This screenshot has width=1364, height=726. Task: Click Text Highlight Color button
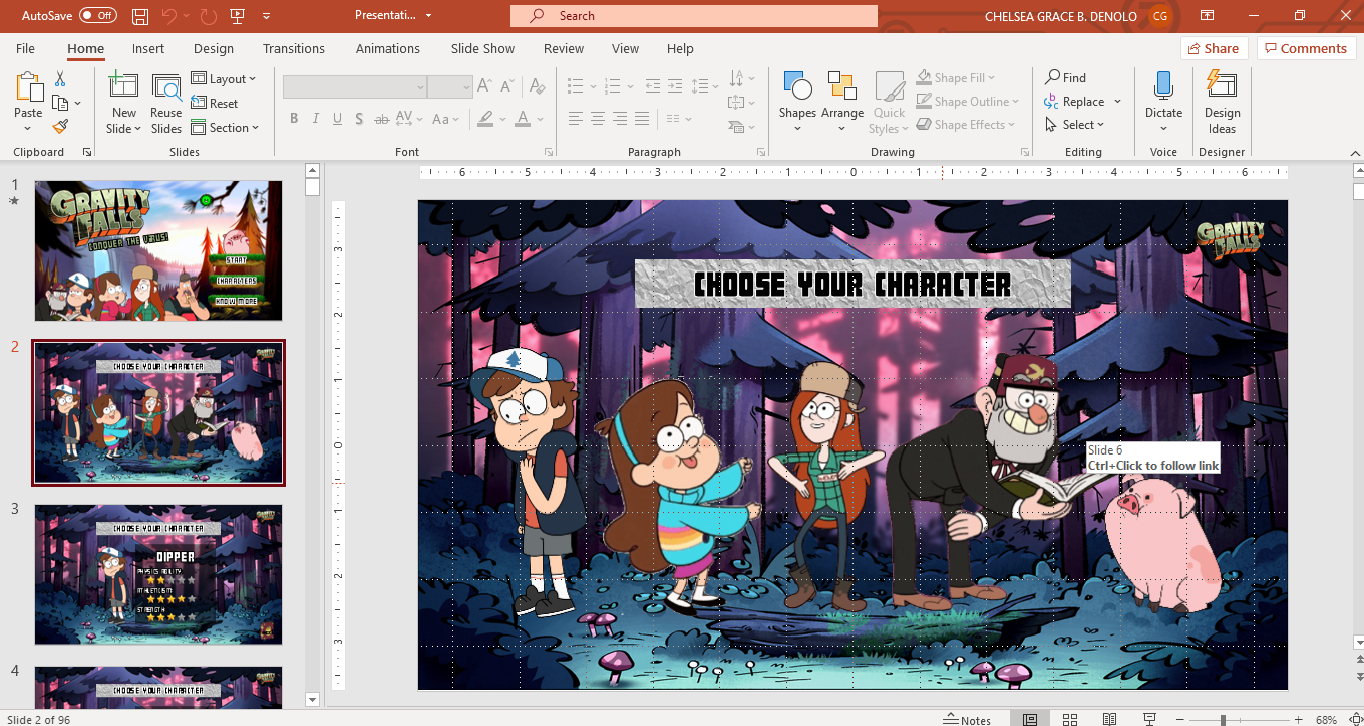[486, 119]
